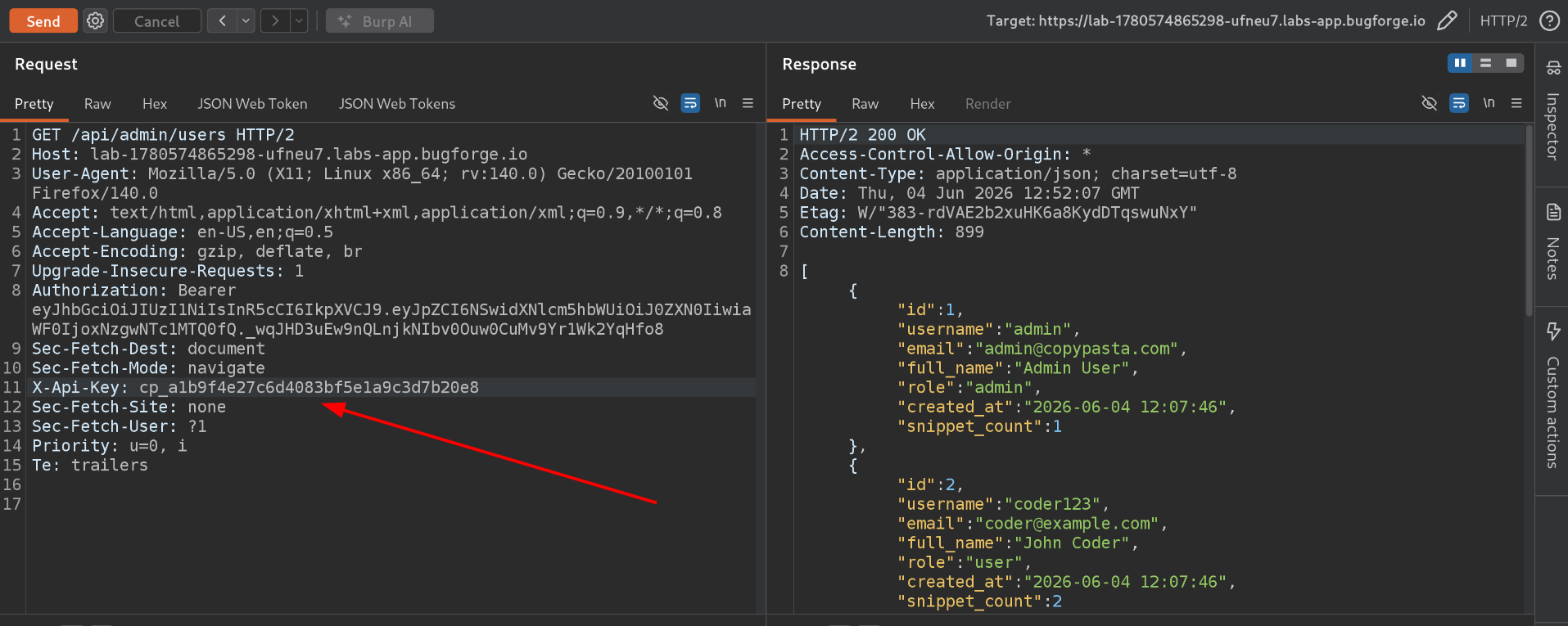Click the X-Api-Key header line

click(x=255, y=388)
